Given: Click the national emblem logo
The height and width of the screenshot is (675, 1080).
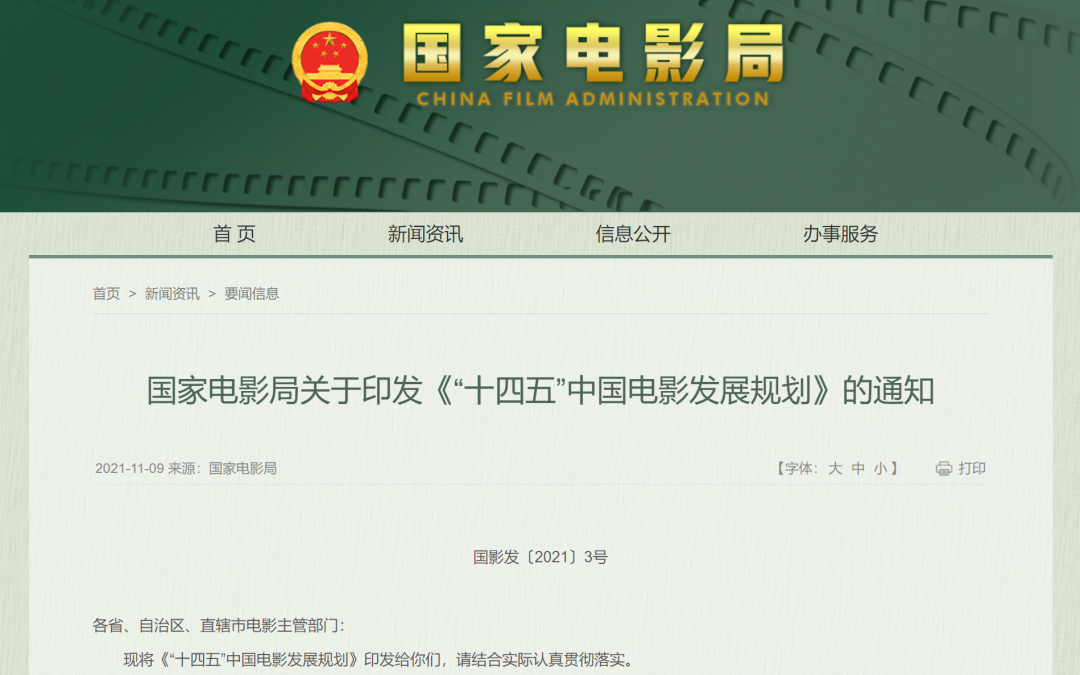Looking at the screenshot, I should click(329, 63).
